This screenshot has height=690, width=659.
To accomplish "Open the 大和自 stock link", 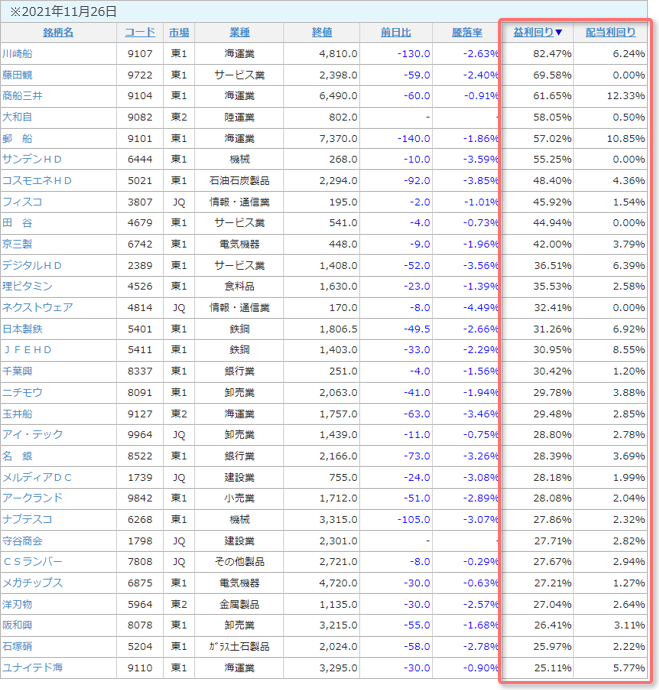I will tap(17, 117).
